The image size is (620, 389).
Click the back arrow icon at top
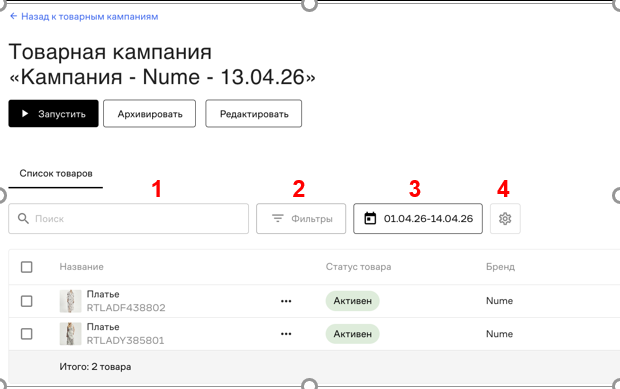pyautogui.click(x=13, y=16)
